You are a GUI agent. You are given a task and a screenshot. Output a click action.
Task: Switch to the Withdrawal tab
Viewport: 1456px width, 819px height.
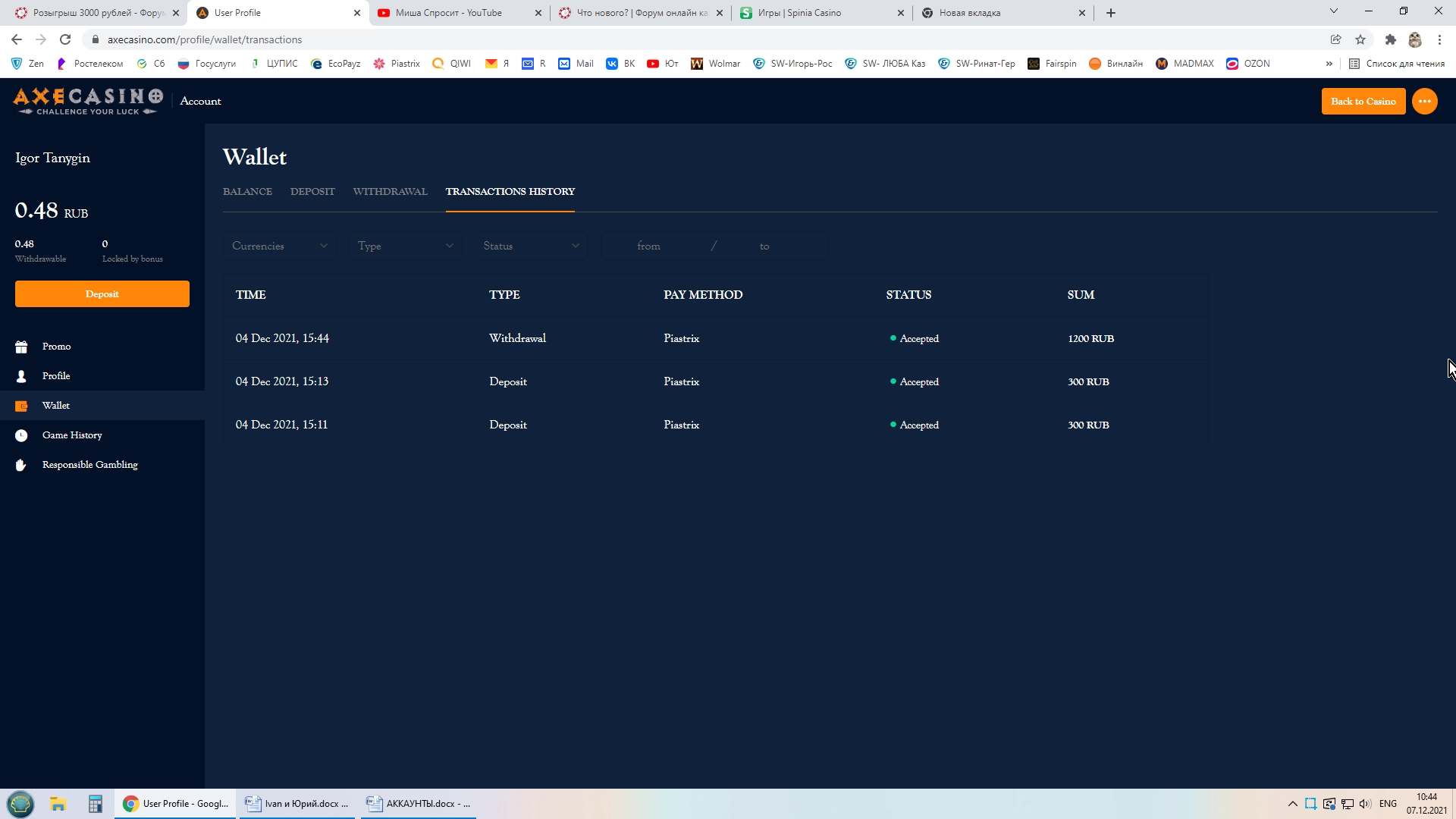click(x=390, y=191)
